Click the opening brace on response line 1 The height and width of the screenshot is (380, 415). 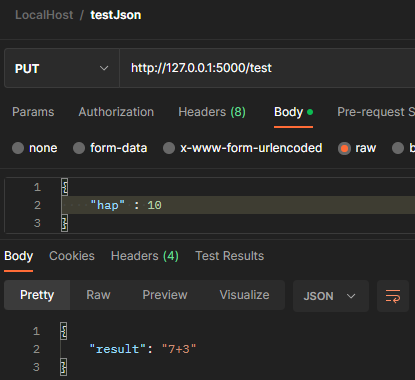64,331
